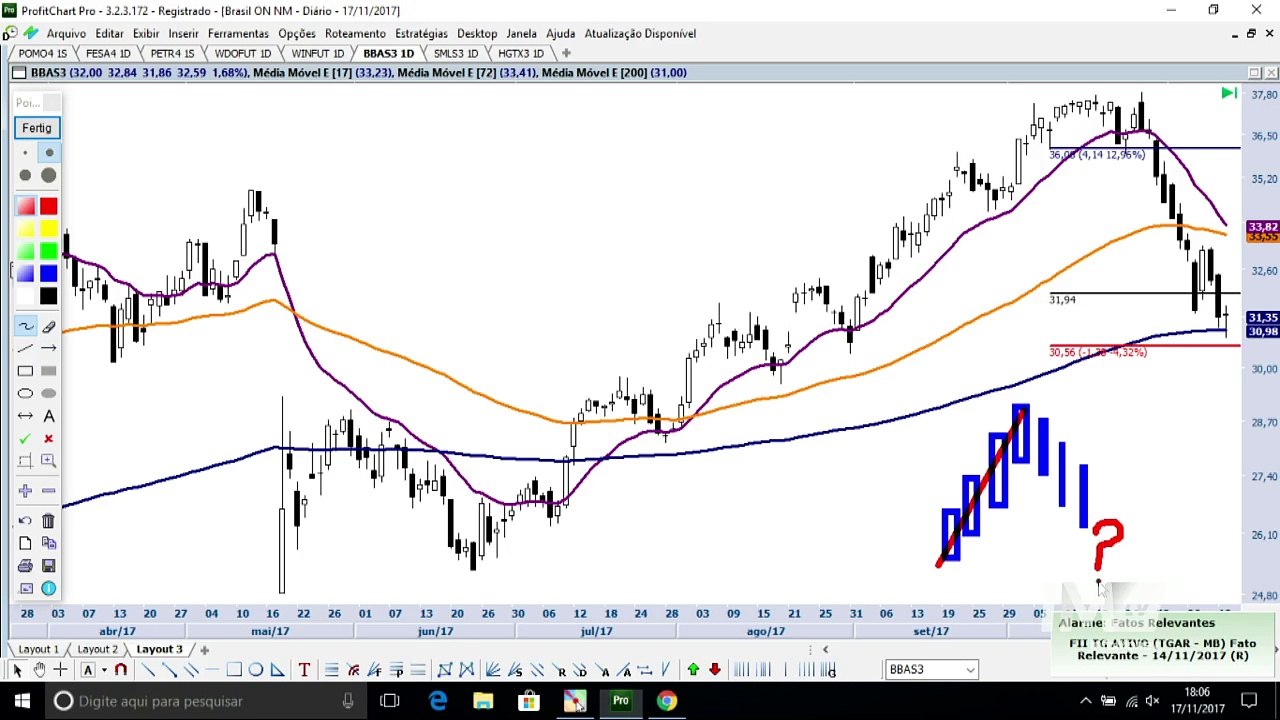Click the floppy disk save icon
The image size is (1280, 720).
[48, 566]
